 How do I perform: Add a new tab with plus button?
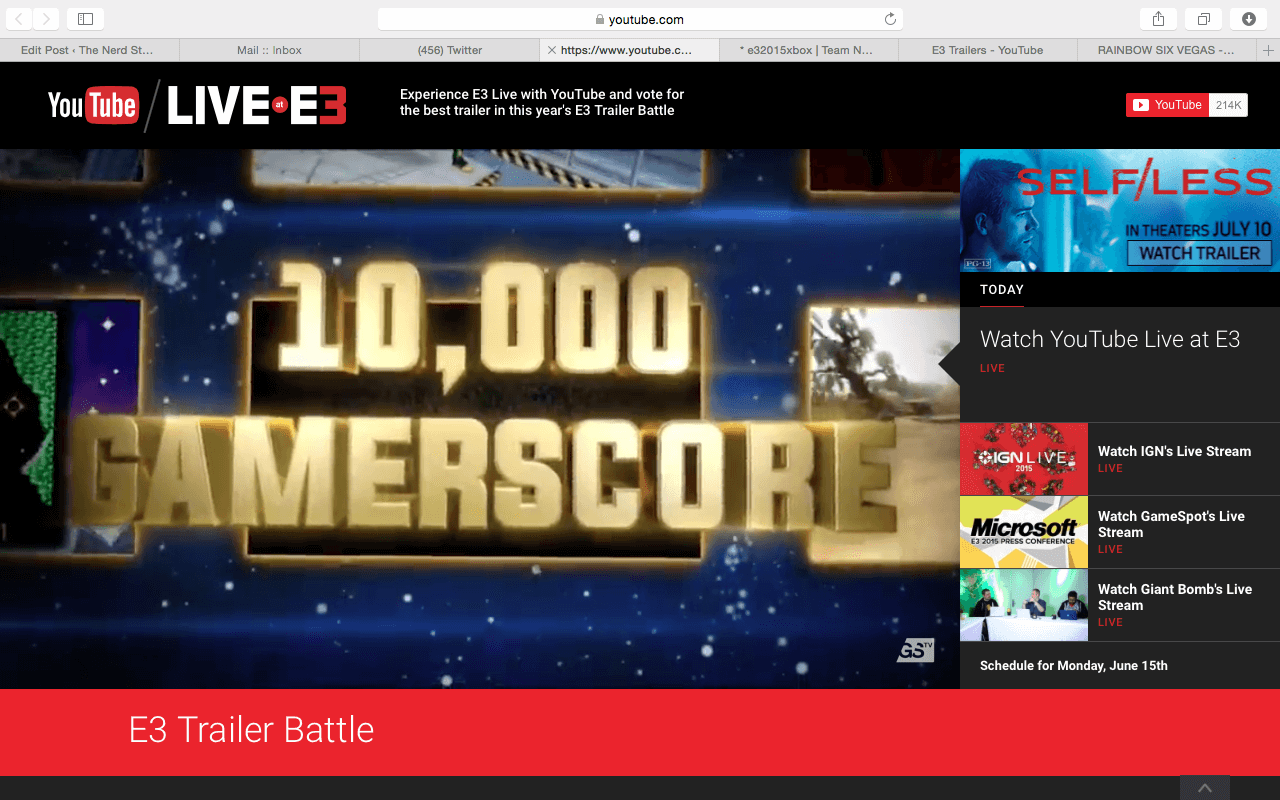tap(1269, 50)
